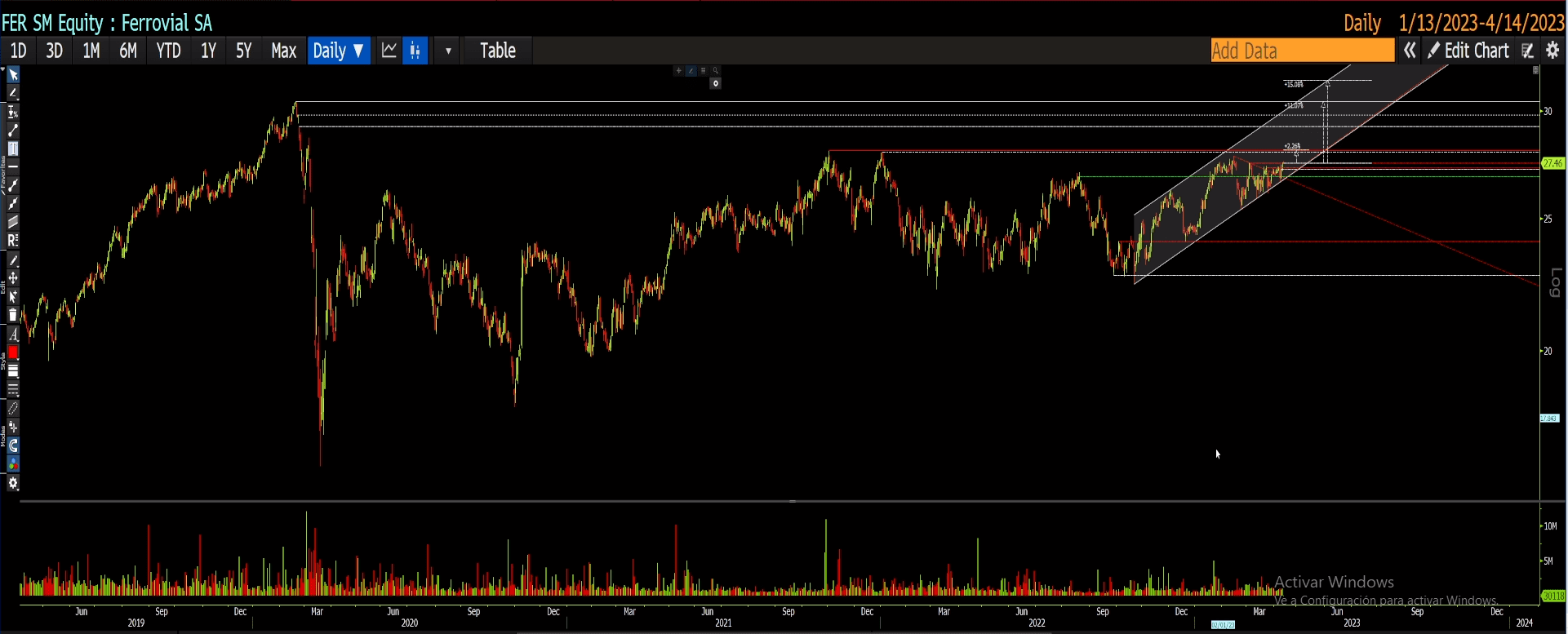Click the highlighted date marker on time axis
The image size is (1568, 634).
click(x=1223, y=625)
